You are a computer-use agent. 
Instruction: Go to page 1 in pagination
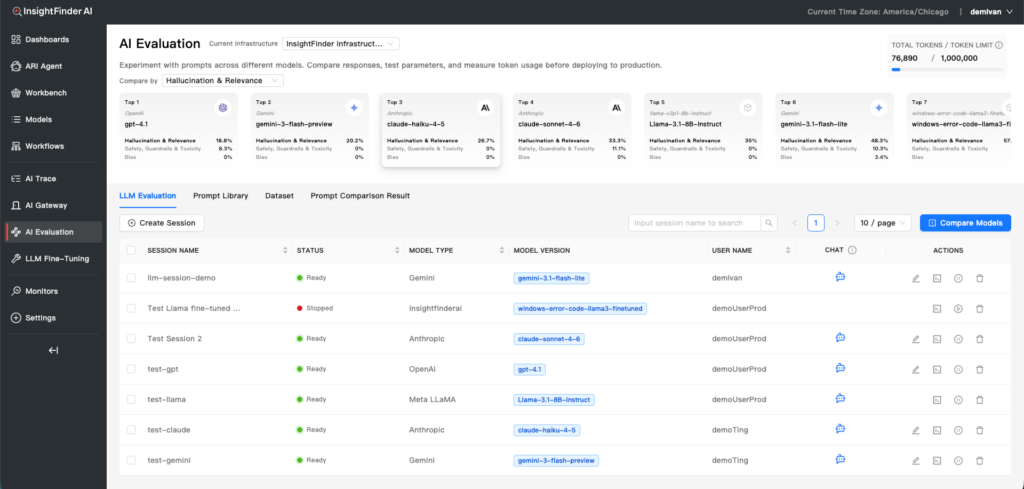tap(815, 223)
